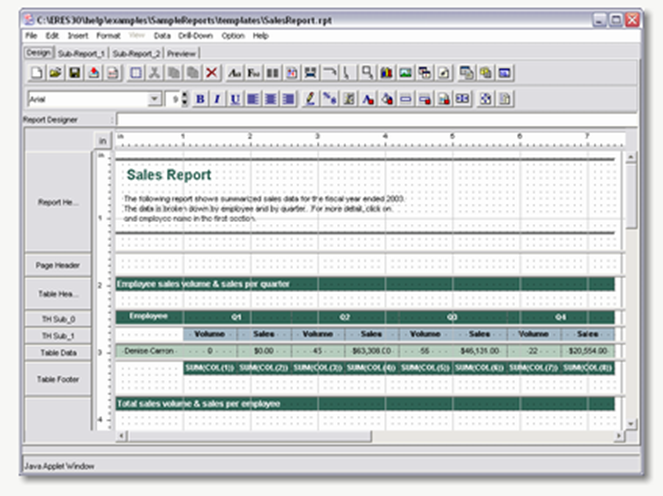Open the Arial font dropdown
The image size is (663, 496).
point(154,99)
